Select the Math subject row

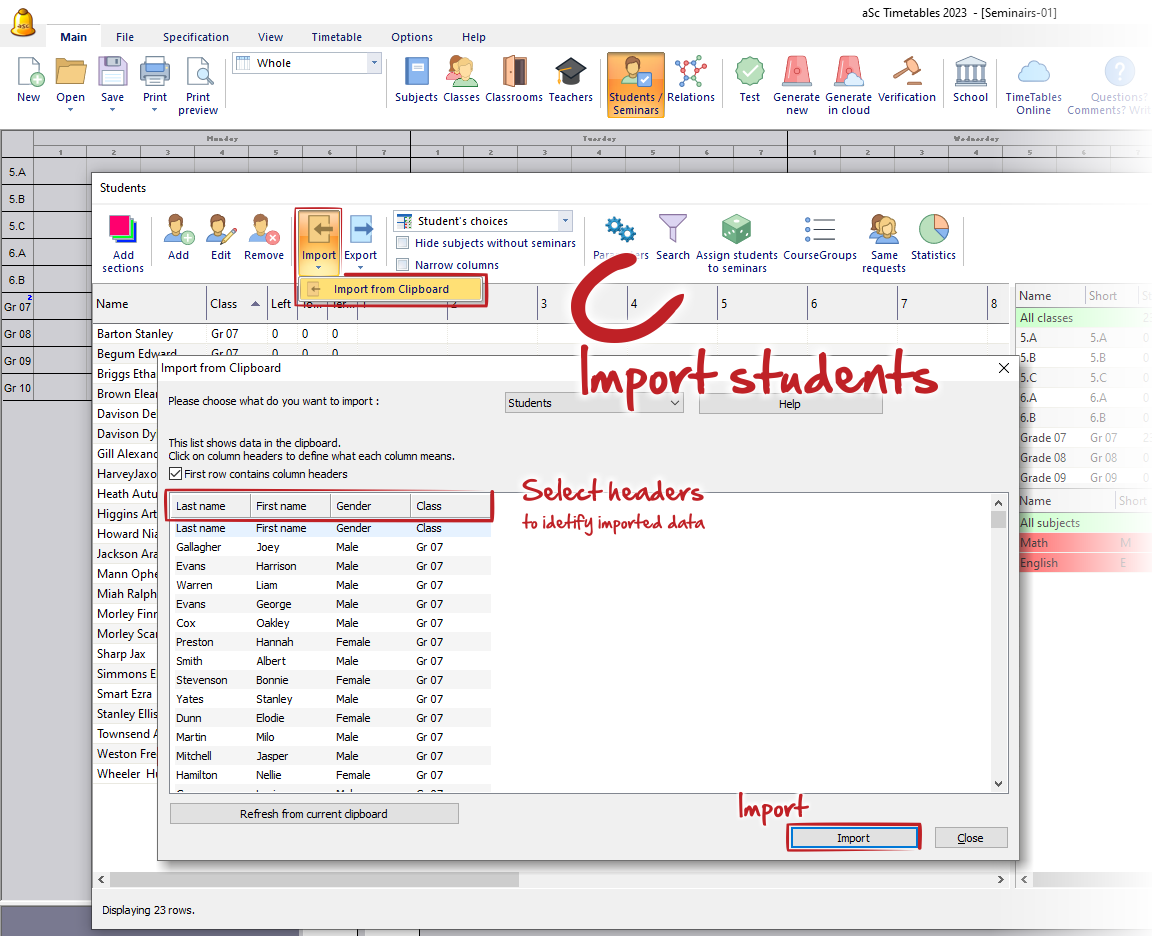pyautogui.click(x=1084, y=543)
